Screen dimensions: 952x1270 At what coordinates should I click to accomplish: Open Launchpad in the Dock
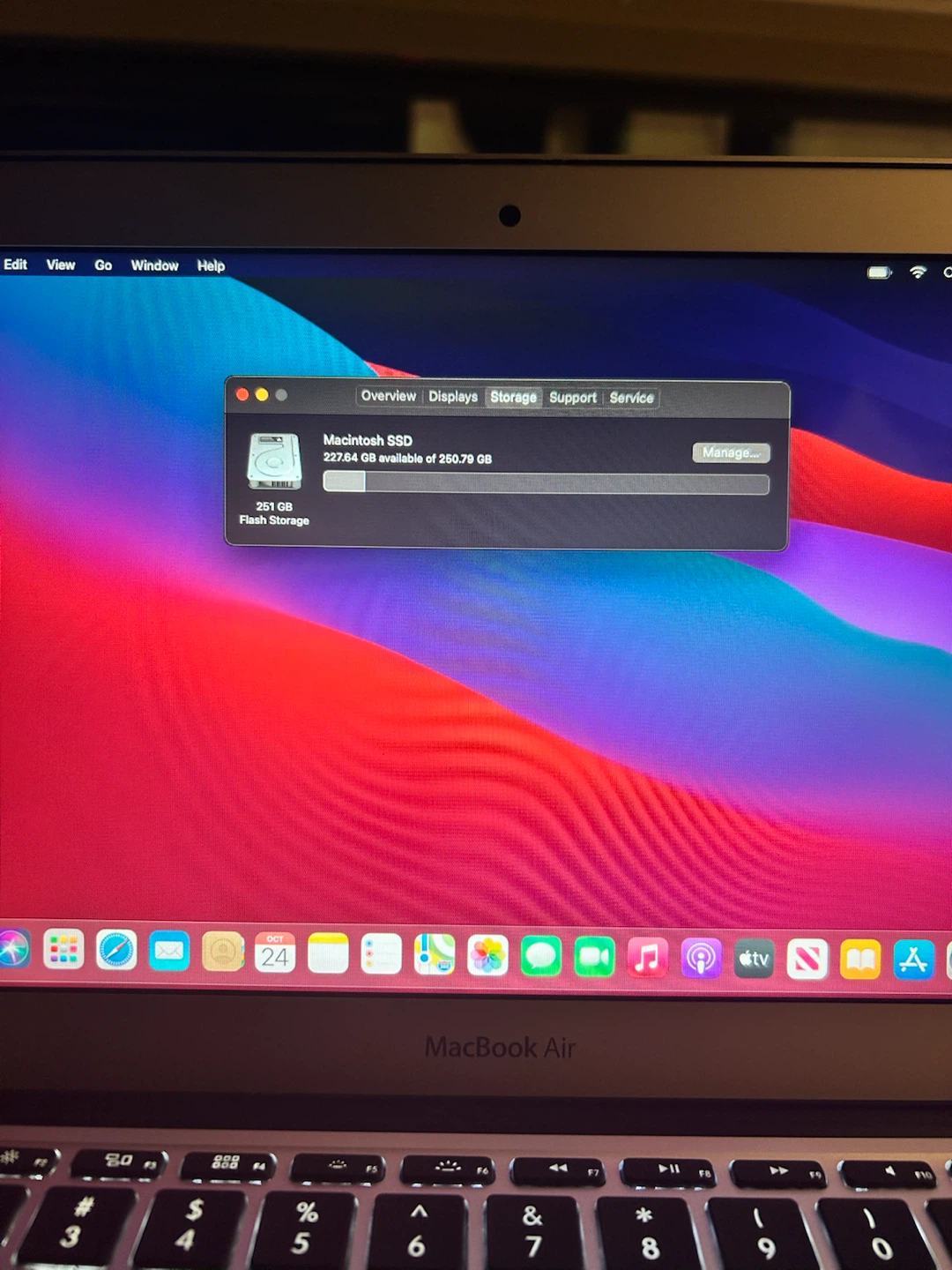(63, 950)
